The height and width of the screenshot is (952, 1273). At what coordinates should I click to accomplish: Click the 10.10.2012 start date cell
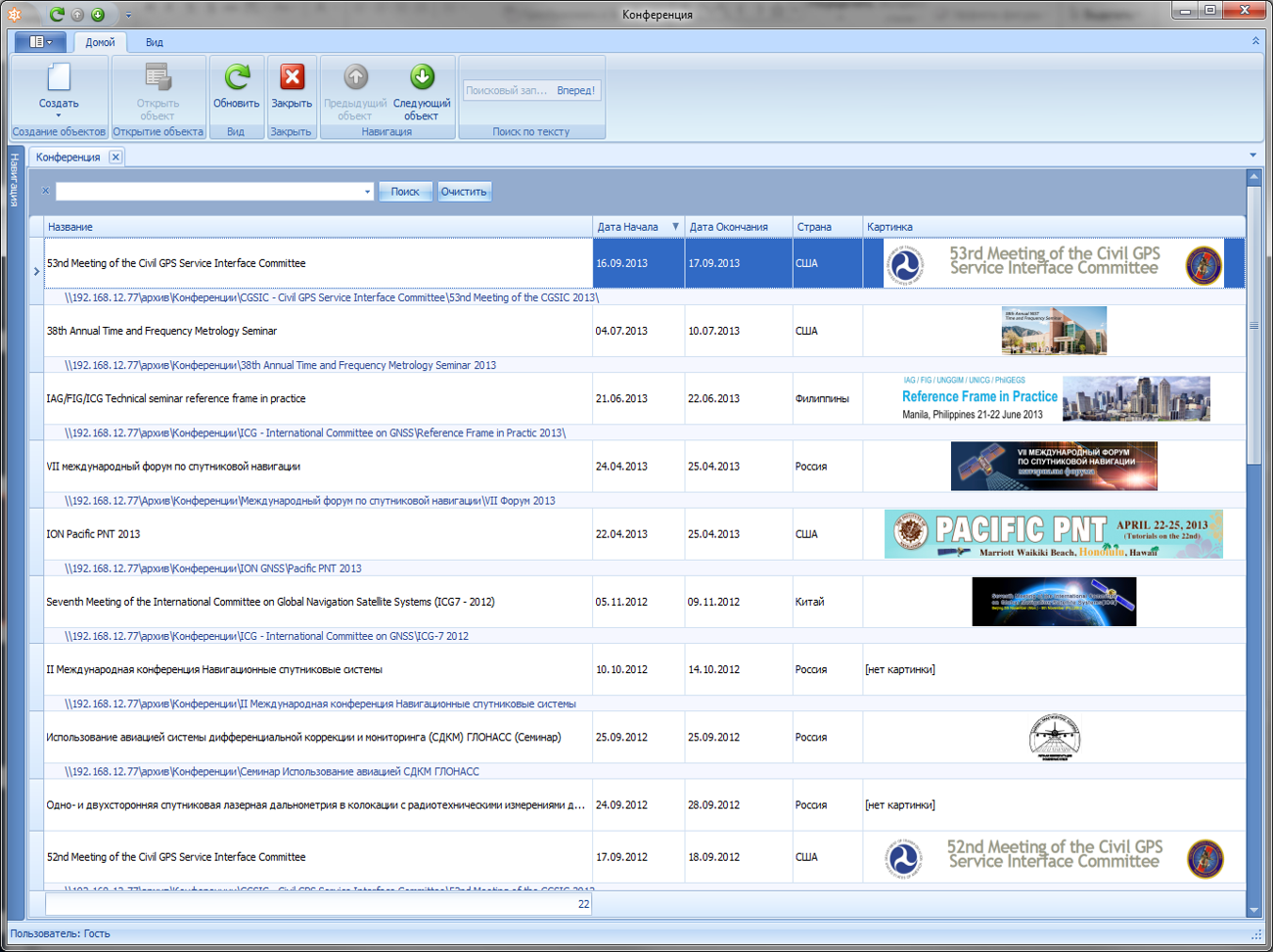638,669
